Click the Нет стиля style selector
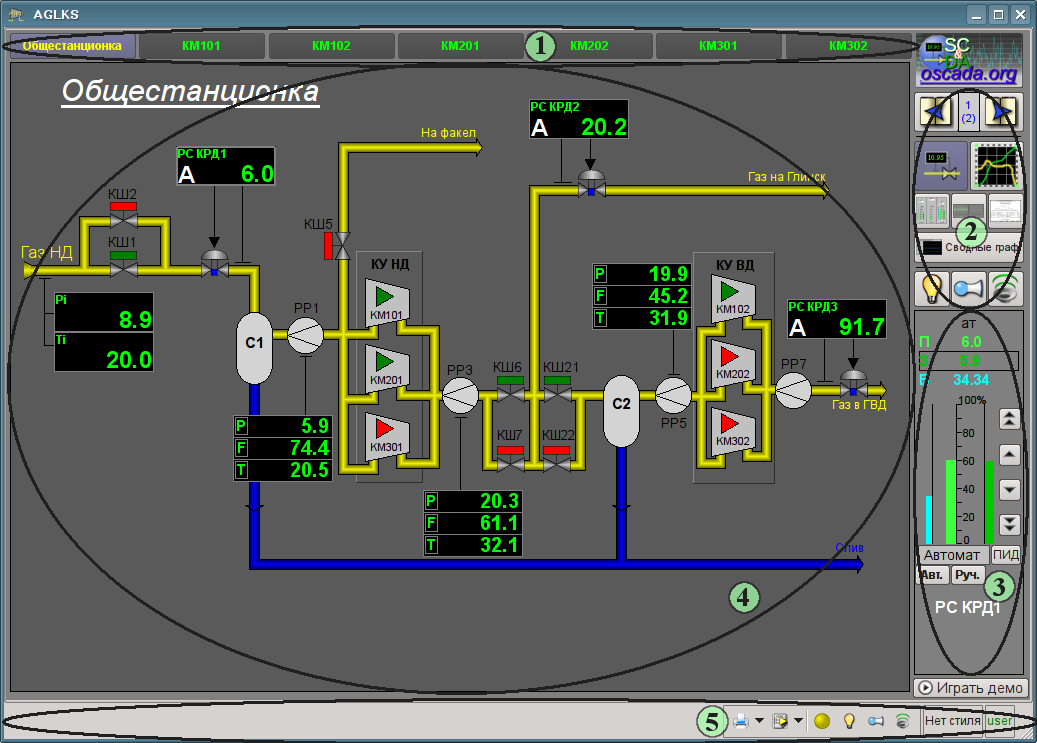Image resolution: width=1037 pixels, height=743 pixels. tap(951, 720)
